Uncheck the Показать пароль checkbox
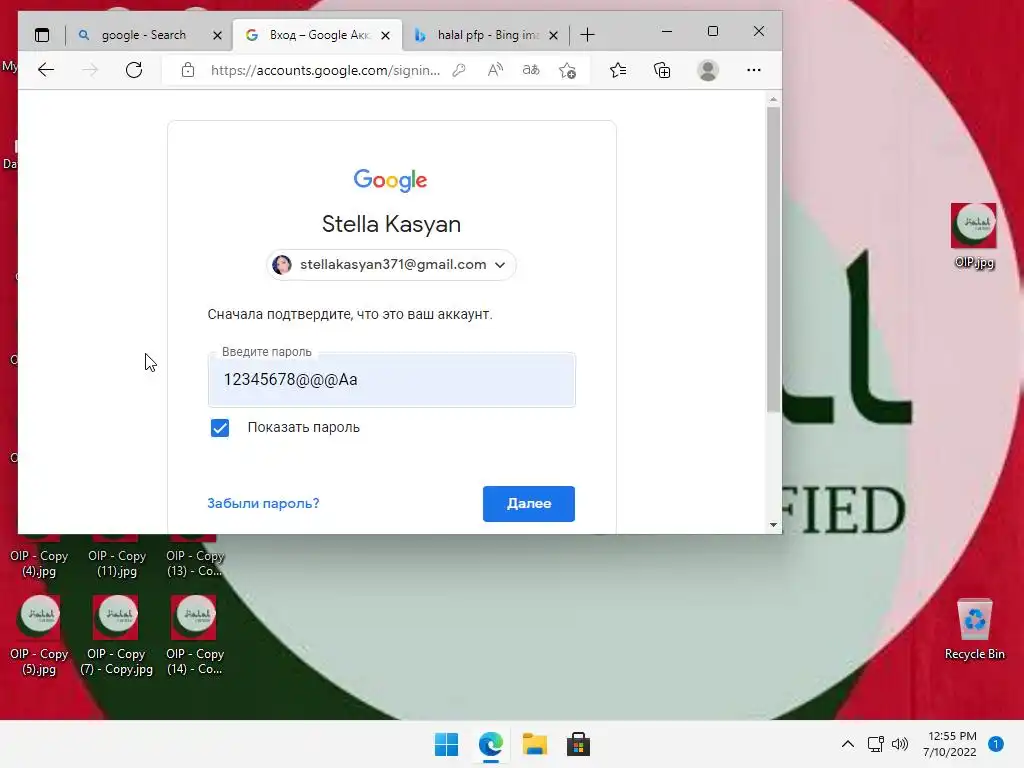The width and height of the screenshot is (1024, 768). [220, 428]
